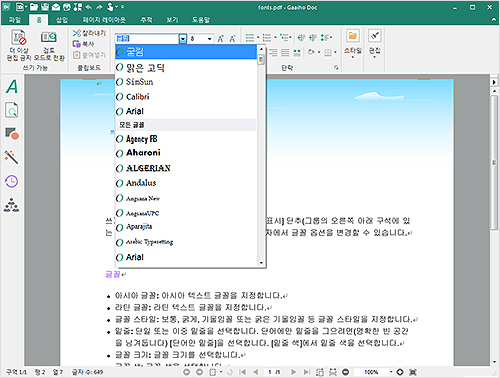Click the bullet list icon
This screenshot has width=500, height=378.
250,38
